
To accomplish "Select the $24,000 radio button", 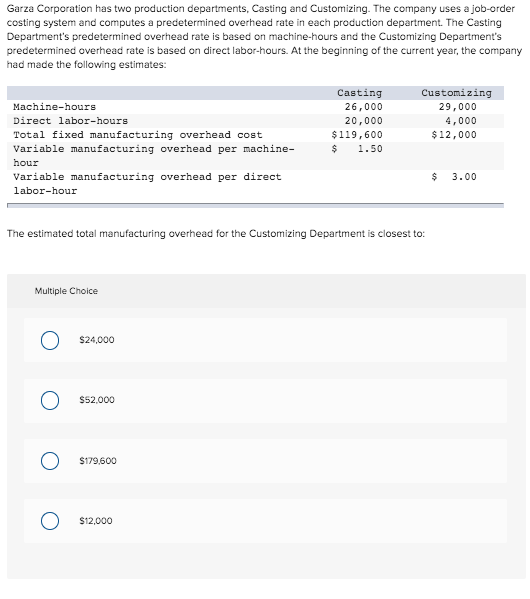I will [50, 340].
